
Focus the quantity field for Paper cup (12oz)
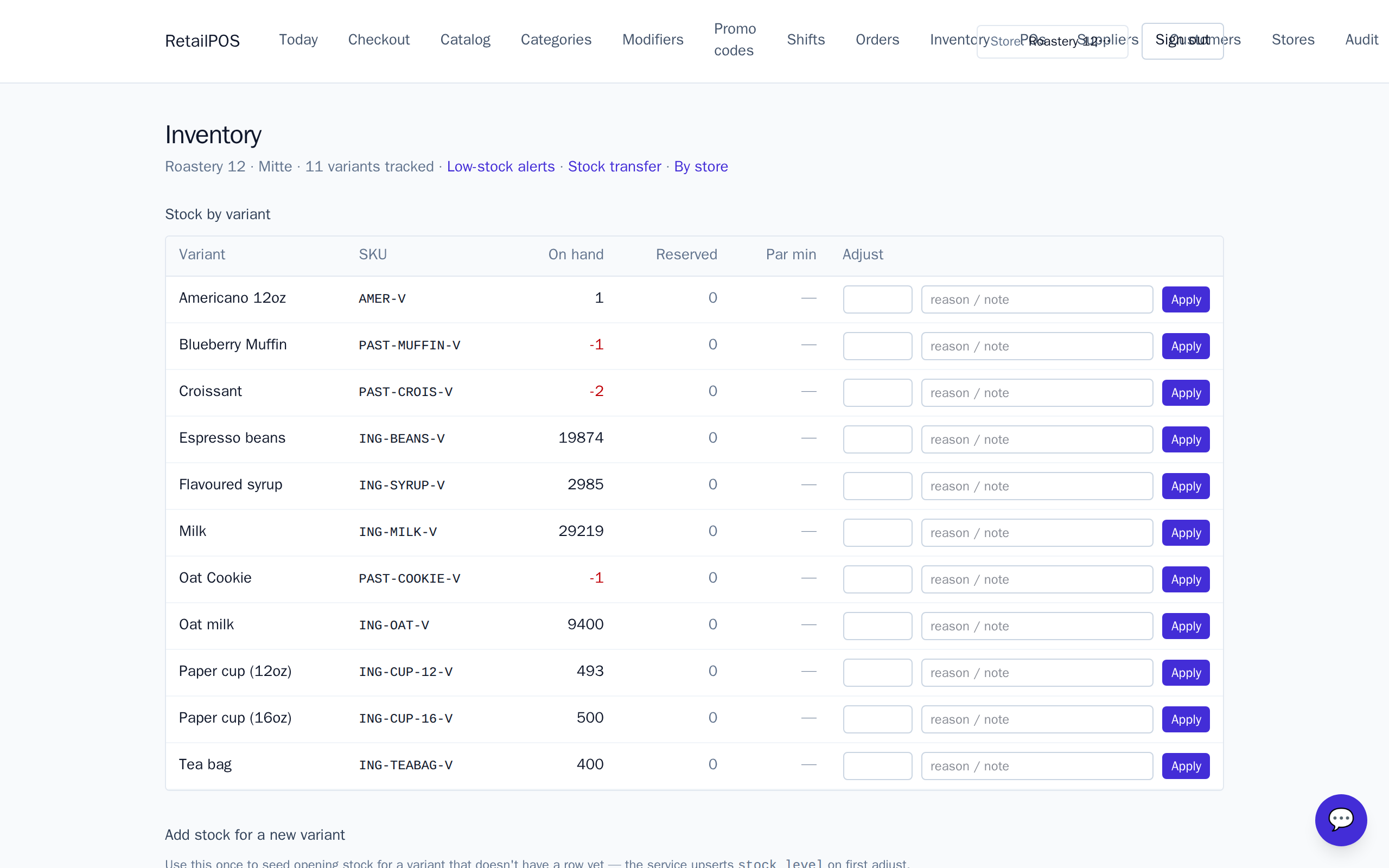pyautogui.click(x=877, y=673)
